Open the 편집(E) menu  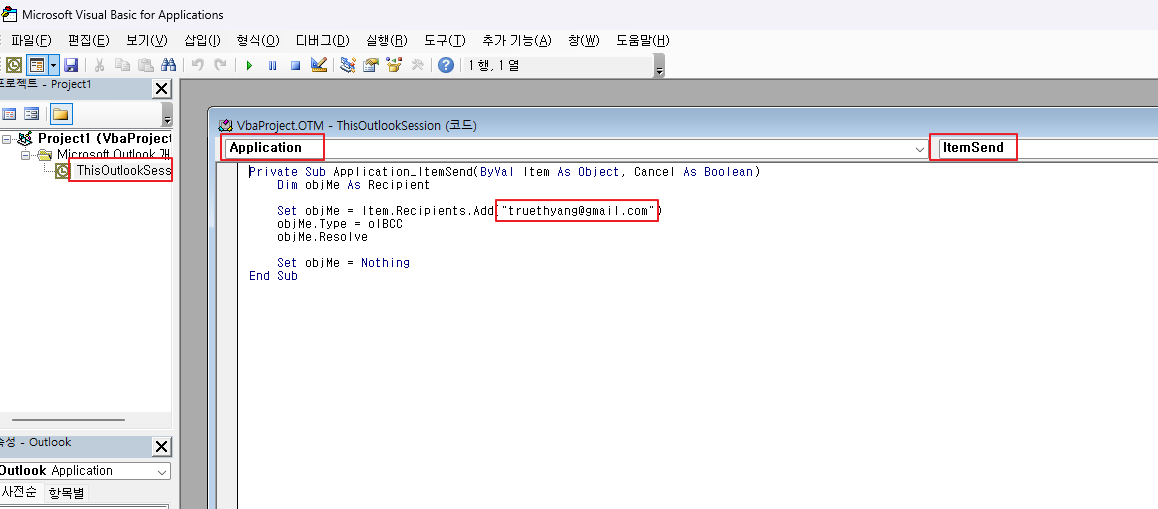[88, 40]
